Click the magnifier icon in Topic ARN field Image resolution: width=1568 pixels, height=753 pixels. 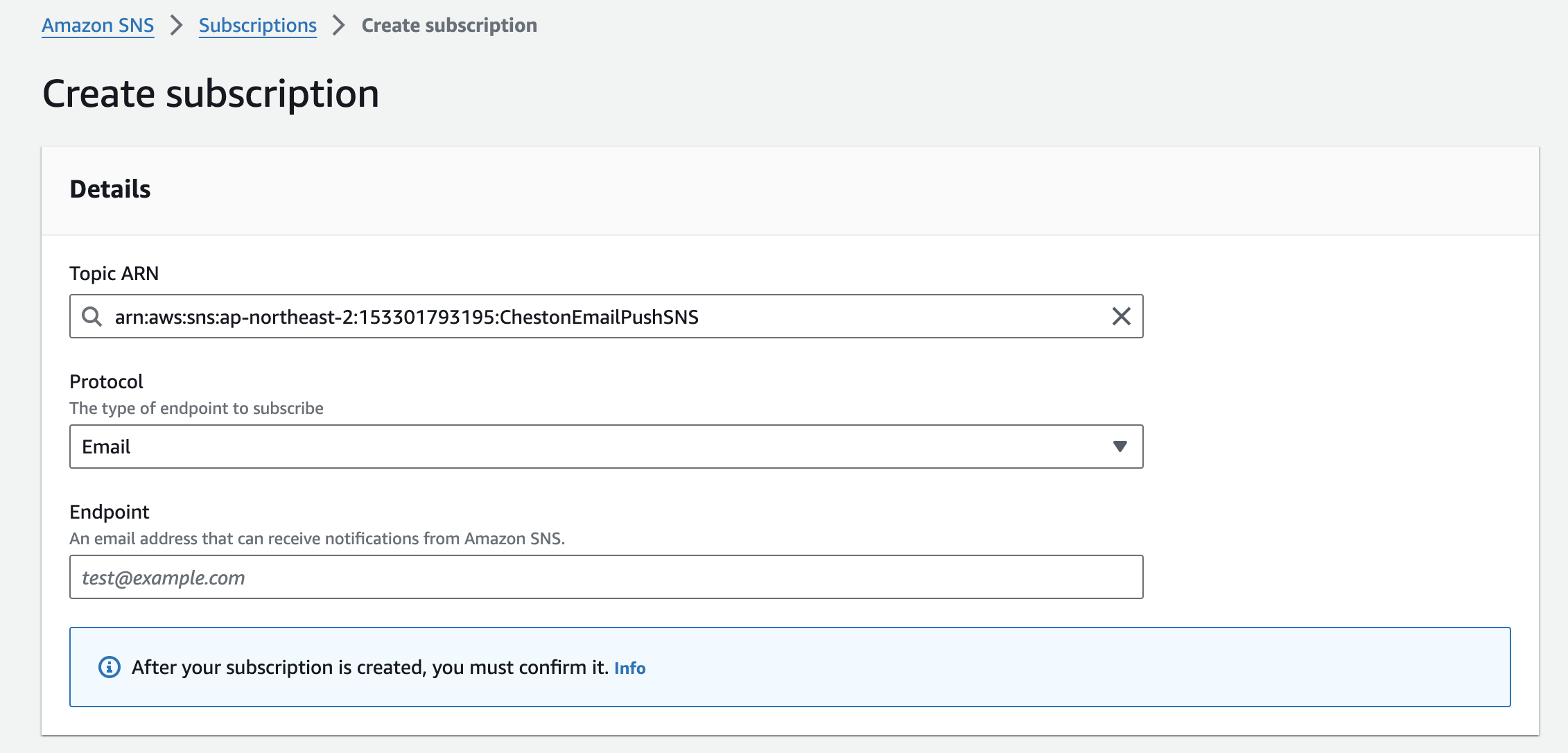pos(92,317)
